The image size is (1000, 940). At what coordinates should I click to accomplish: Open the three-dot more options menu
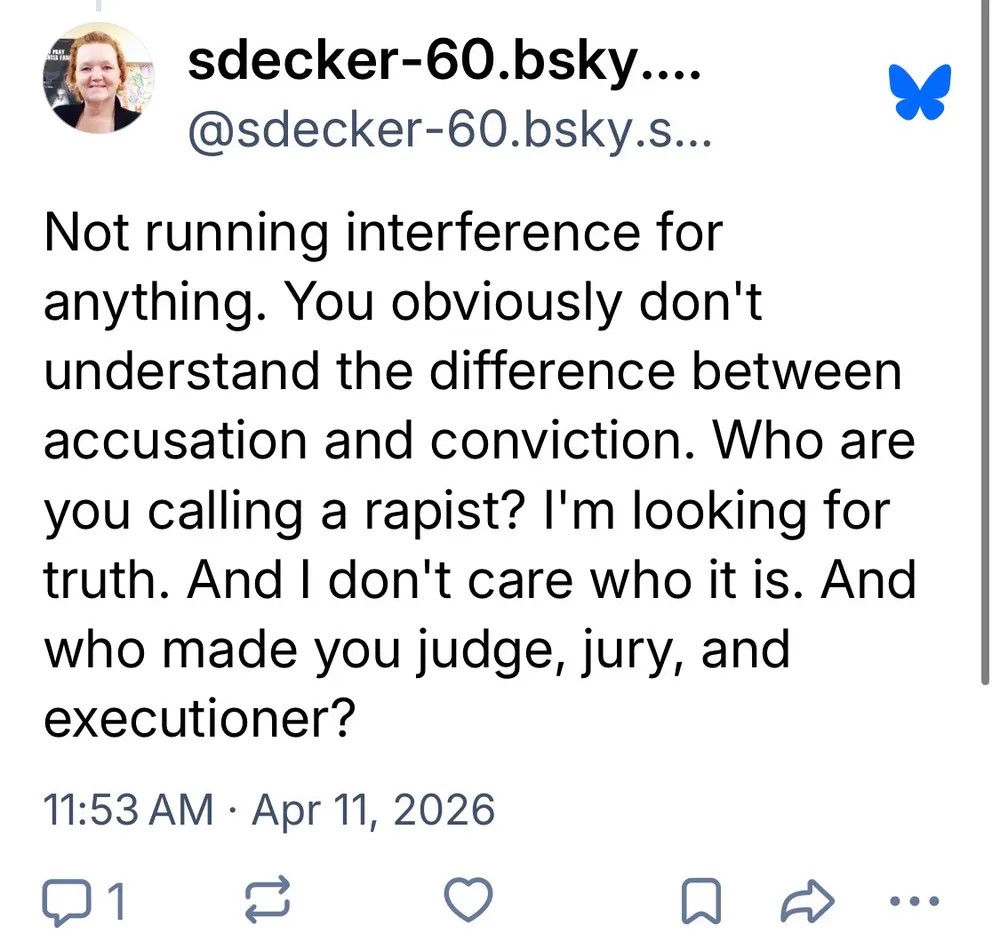coord(914,901)
